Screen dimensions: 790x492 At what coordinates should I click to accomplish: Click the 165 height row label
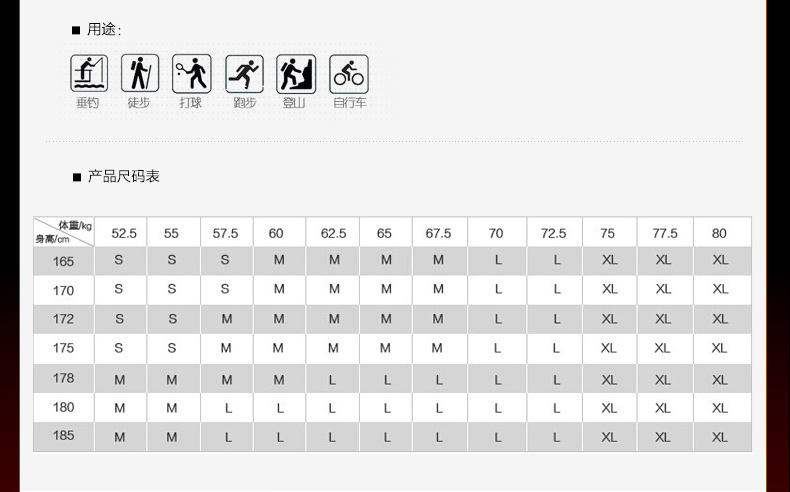pyautogui.click(x=63, y=261)
